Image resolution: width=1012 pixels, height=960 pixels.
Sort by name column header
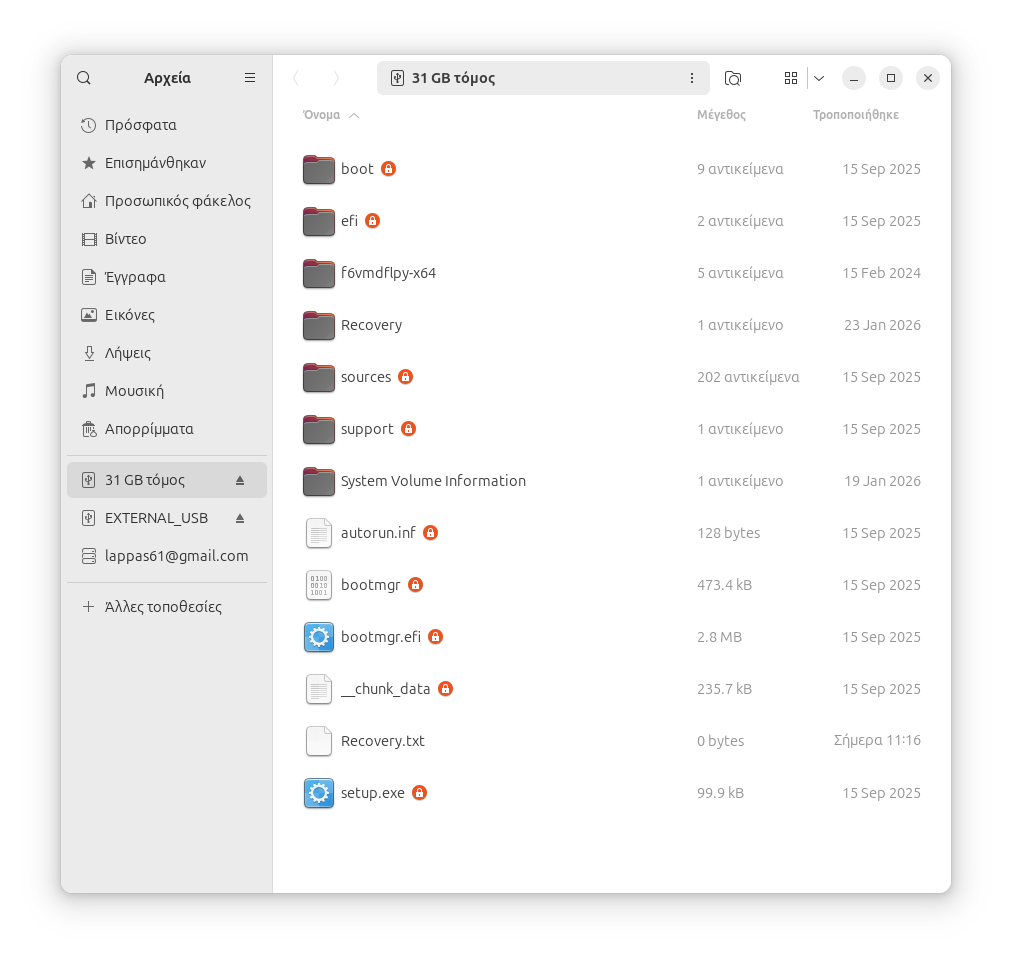(322, 115)
